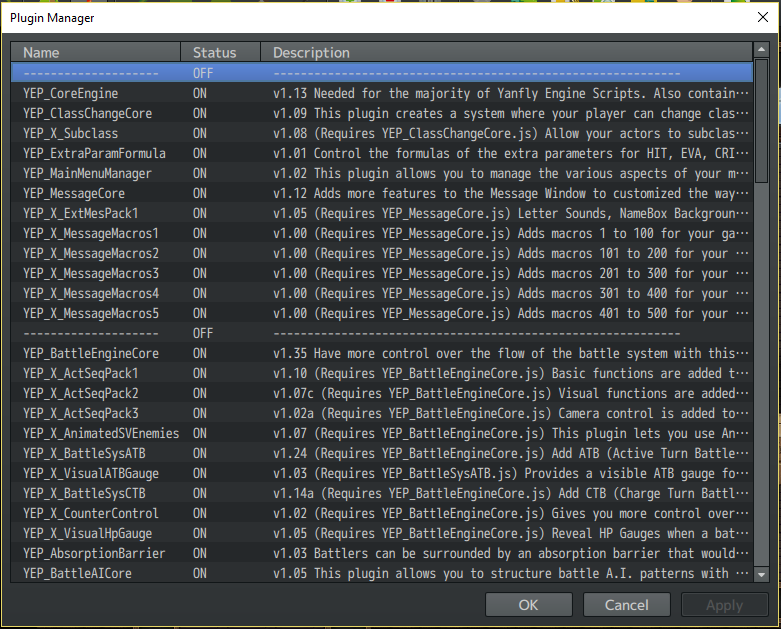Select the YEP_X_ActSeqPack1 plugin
781x629 pixels.
pyautogui.click(x=382, y=373)
